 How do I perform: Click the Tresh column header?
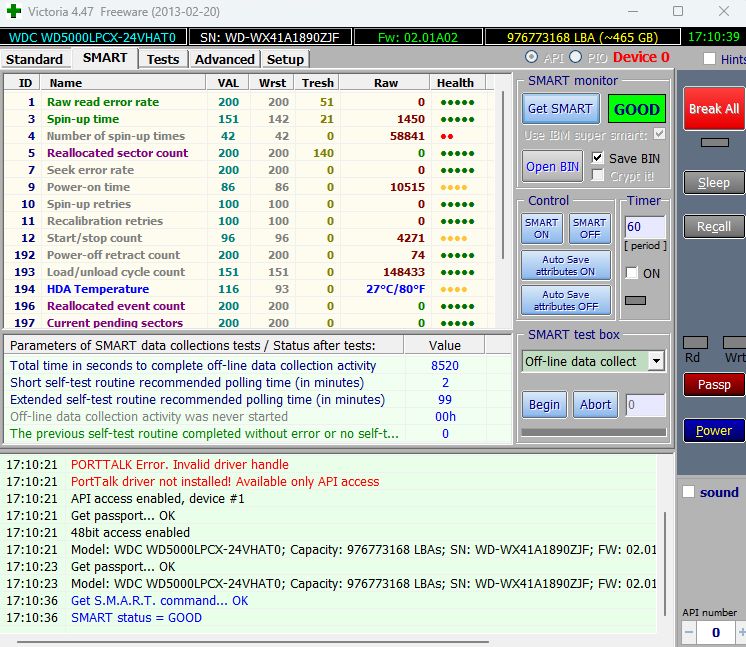(317, 83)
